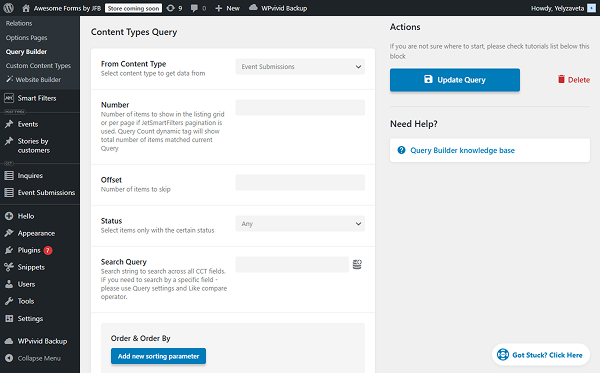
Task: Focus the Number input field
Action: (x=300, y=108)
